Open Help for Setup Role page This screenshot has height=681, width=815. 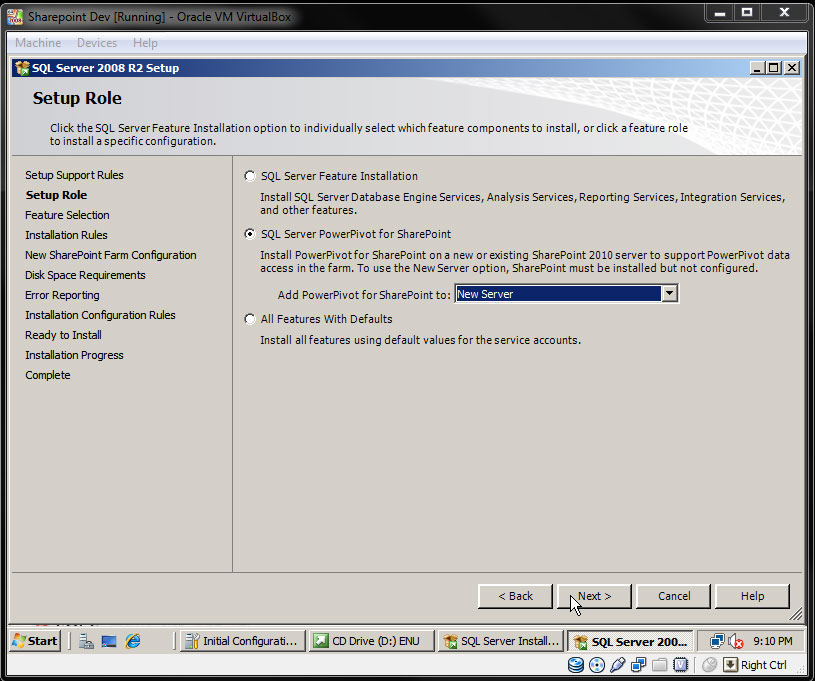click(x=752, y=596)
